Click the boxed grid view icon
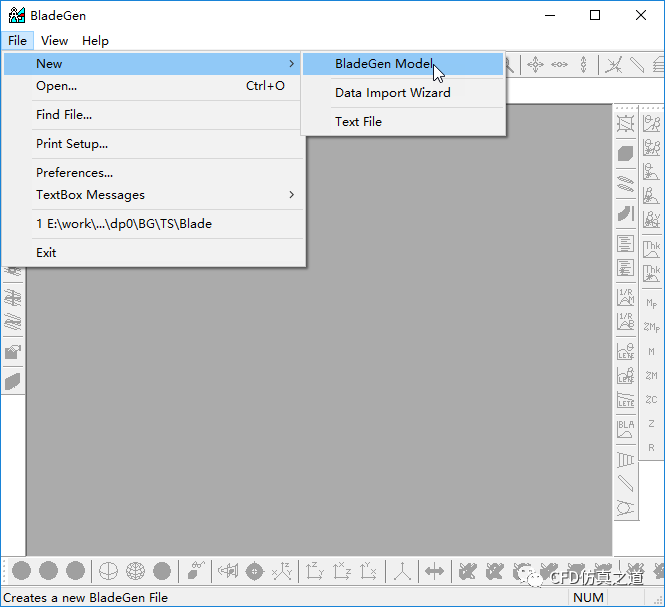 pyautogui.click(x=626, y=123)
